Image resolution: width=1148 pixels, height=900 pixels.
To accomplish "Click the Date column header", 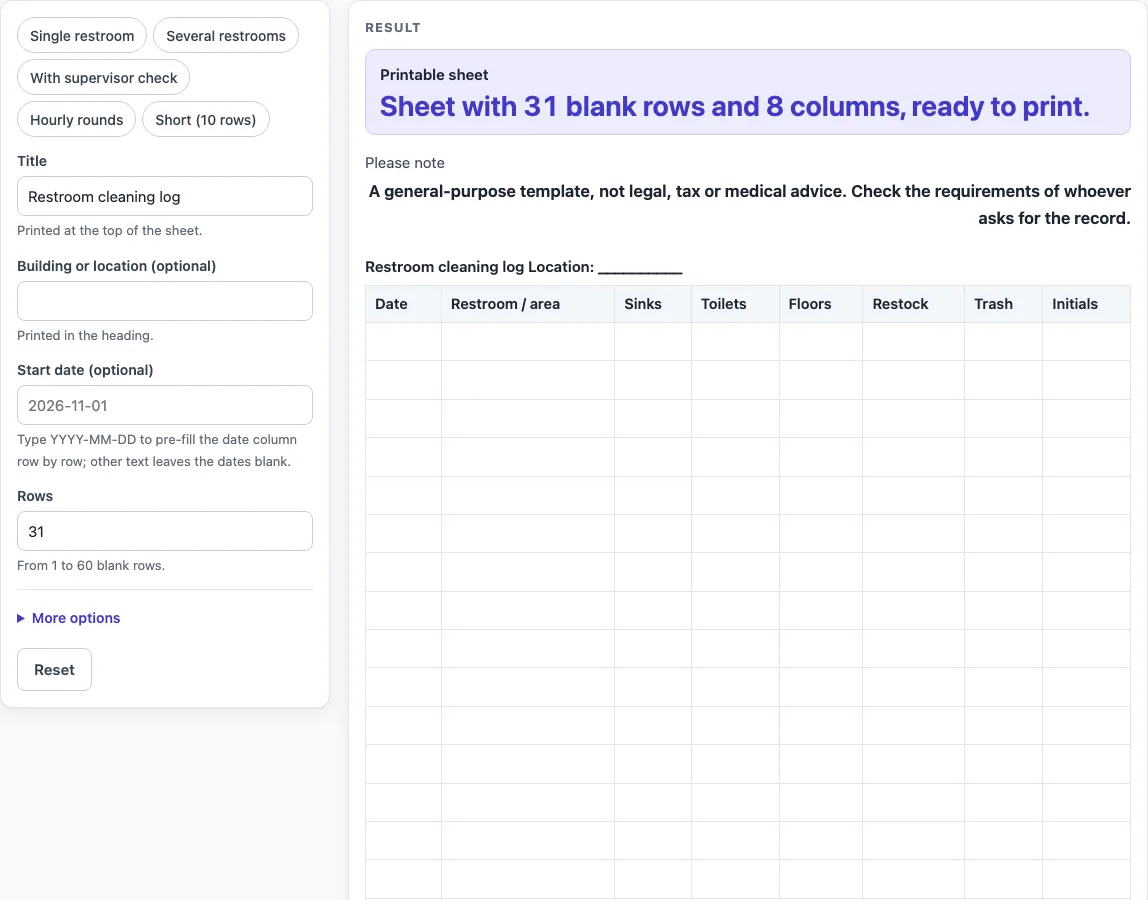I will coord(403,304).
